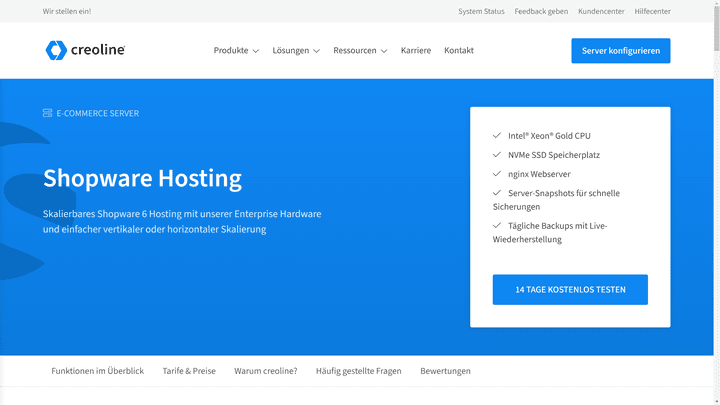Go to the Karriere page

(416, 51)
